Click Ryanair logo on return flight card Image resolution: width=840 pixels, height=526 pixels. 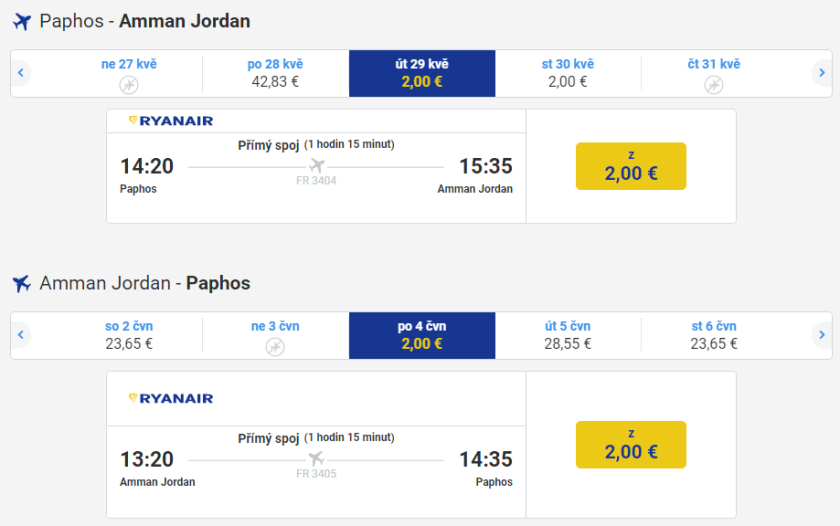171,398
